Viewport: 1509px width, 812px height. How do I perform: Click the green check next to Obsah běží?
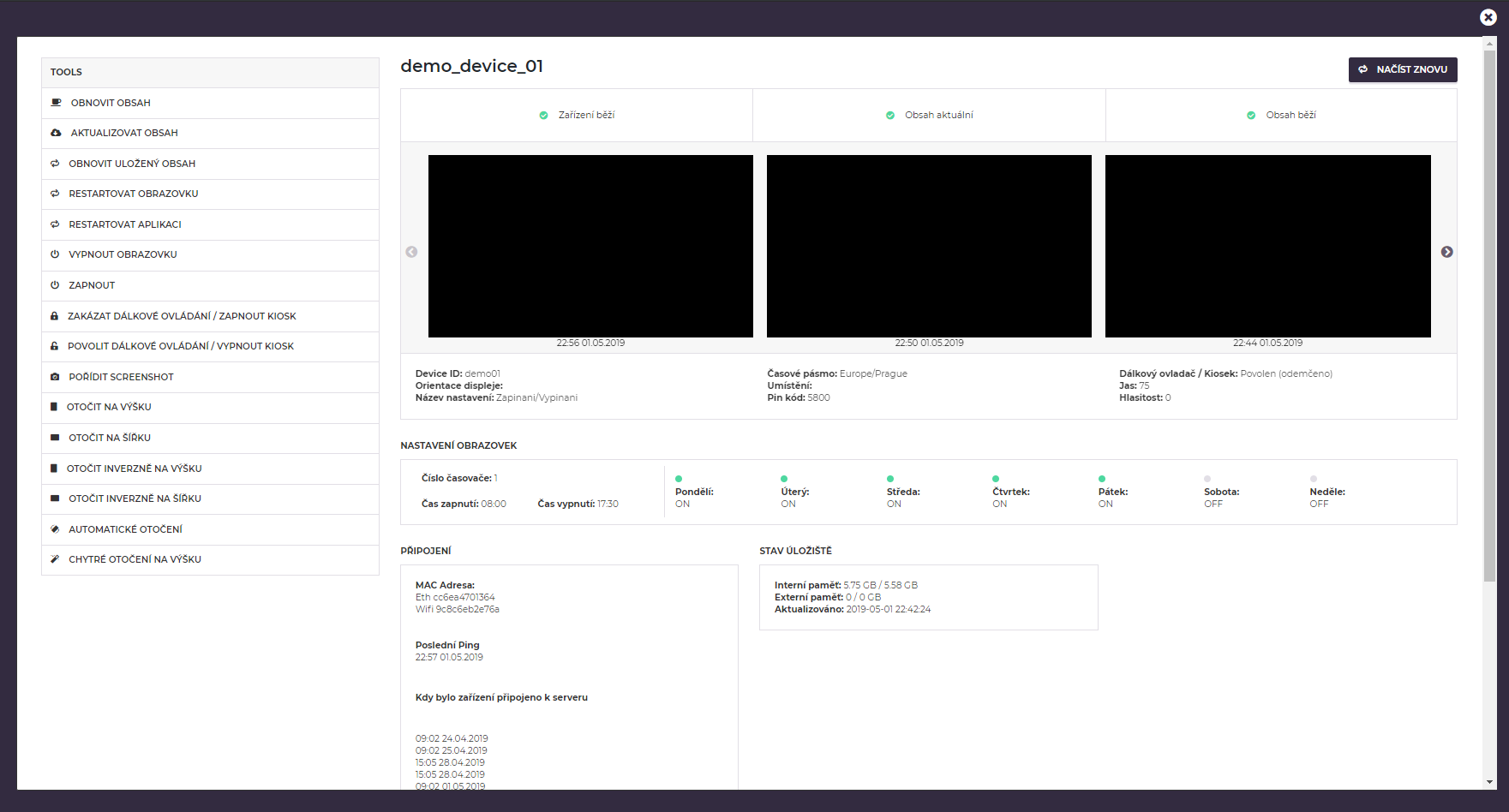(1251, 116)
